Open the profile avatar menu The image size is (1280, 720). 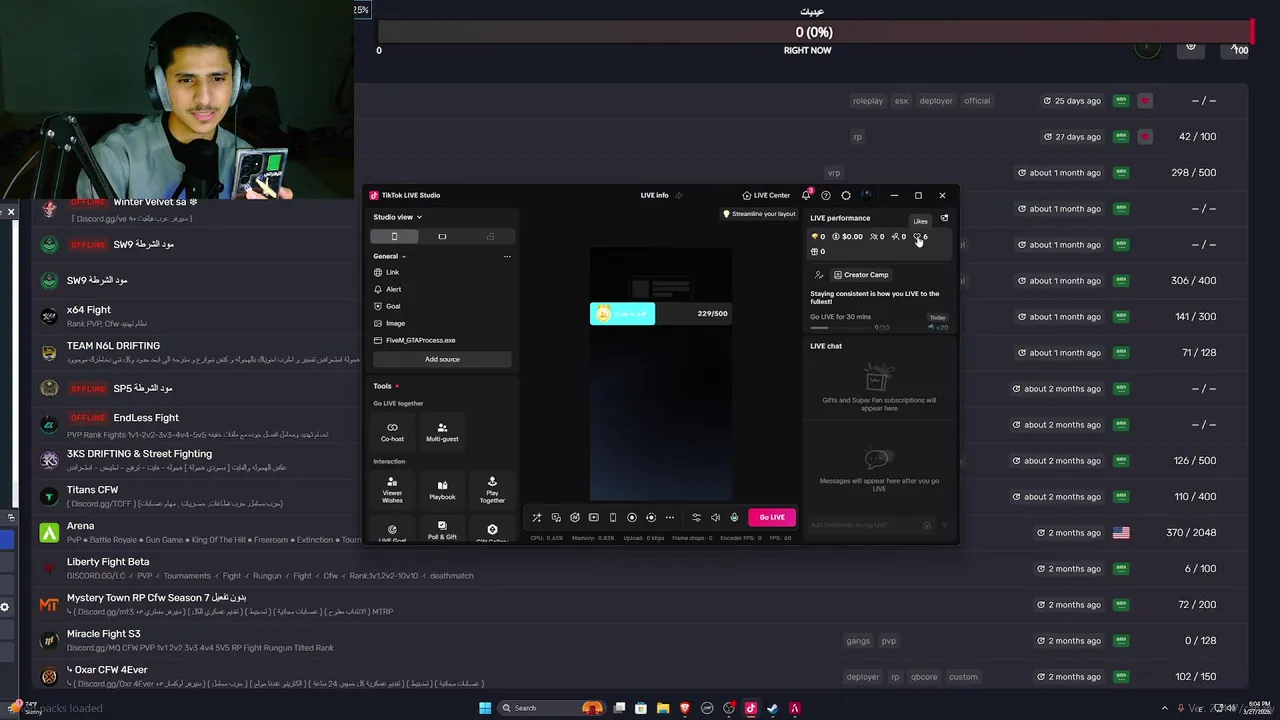pyautogui.click(x=866, y=195)
